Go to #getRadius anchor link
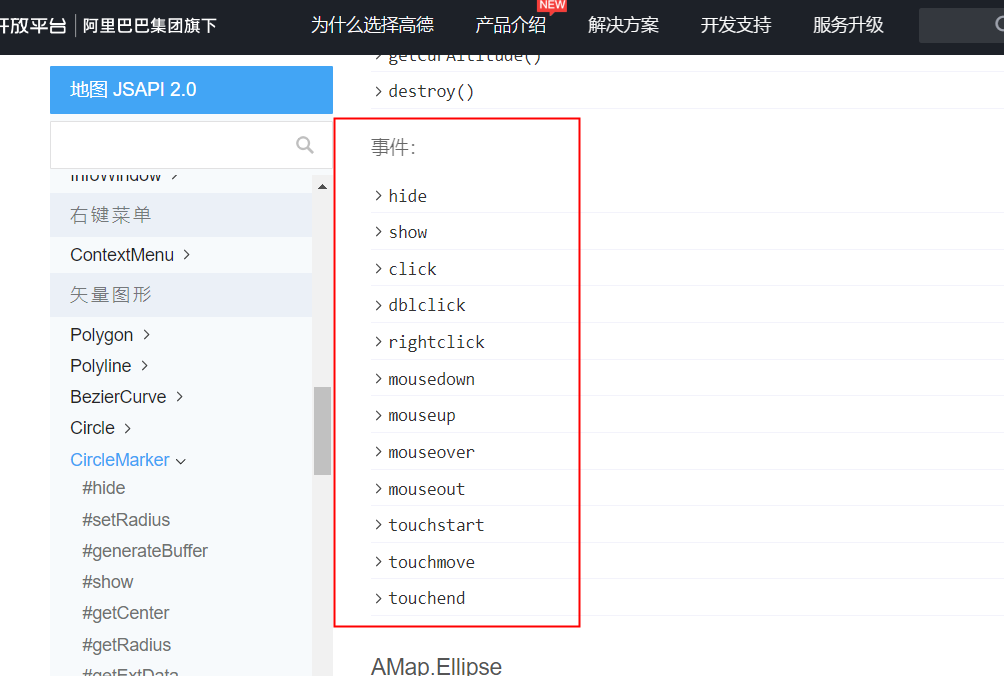Image resolution: width=1004 pixels, height=676 pixels. coord(127,645)
